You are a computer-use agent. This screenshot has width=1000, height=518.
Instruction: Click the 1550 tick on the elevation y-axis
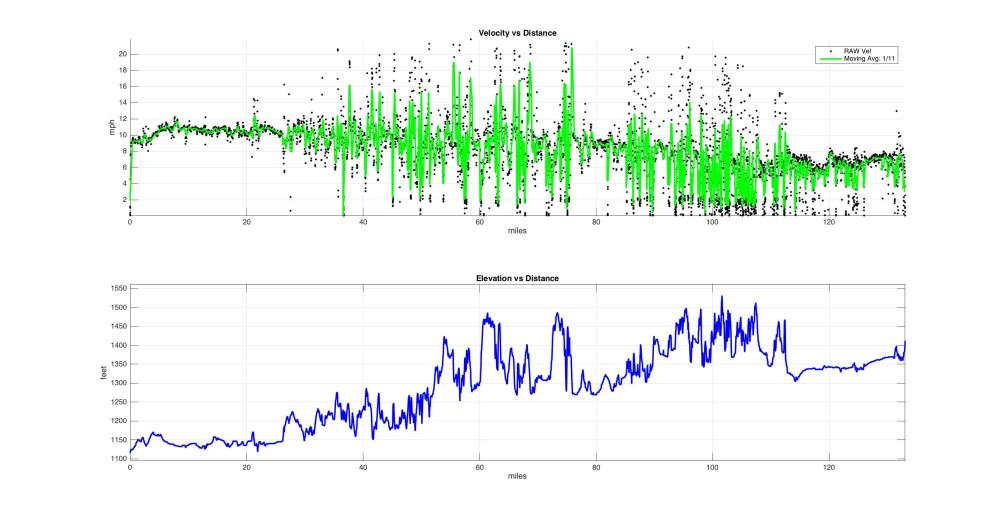115,288
